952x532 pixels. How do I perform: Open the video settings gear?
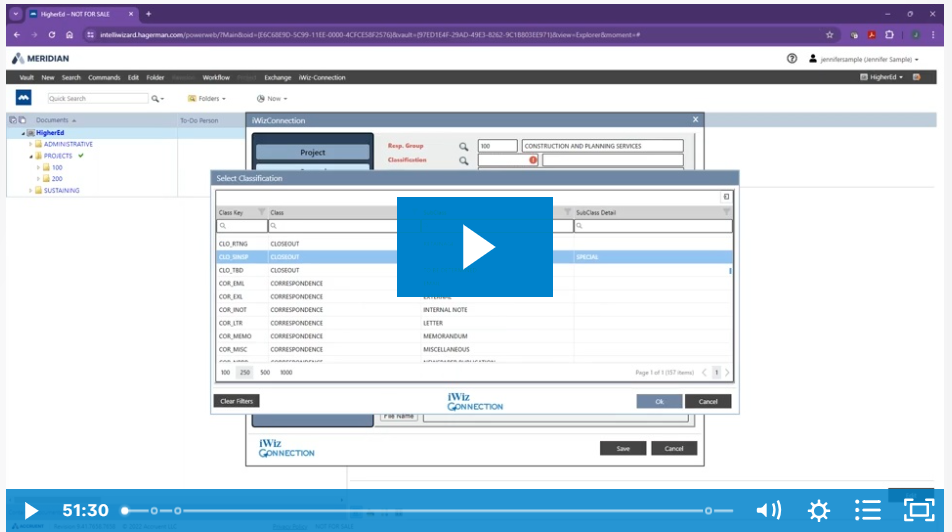[x=818, y=510]
